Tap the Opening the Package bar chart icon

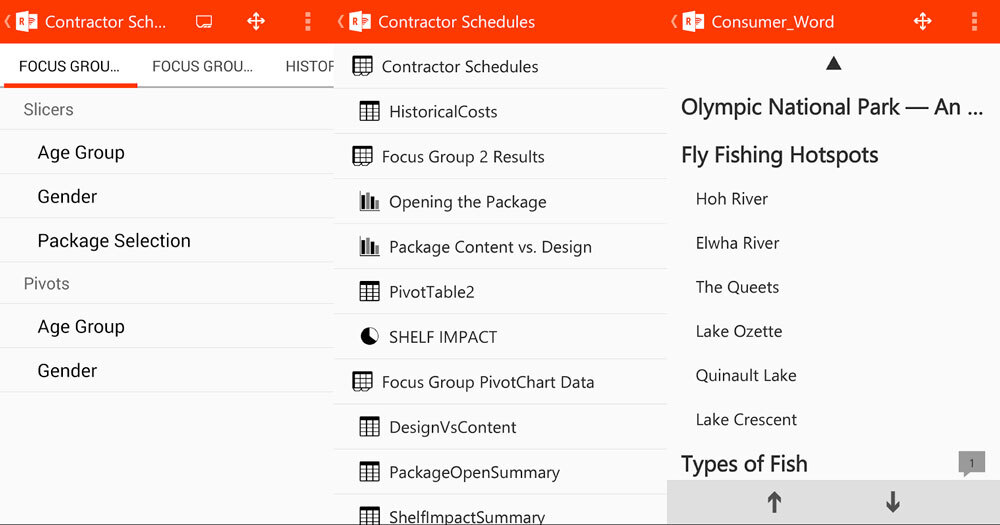pos(369,202)
